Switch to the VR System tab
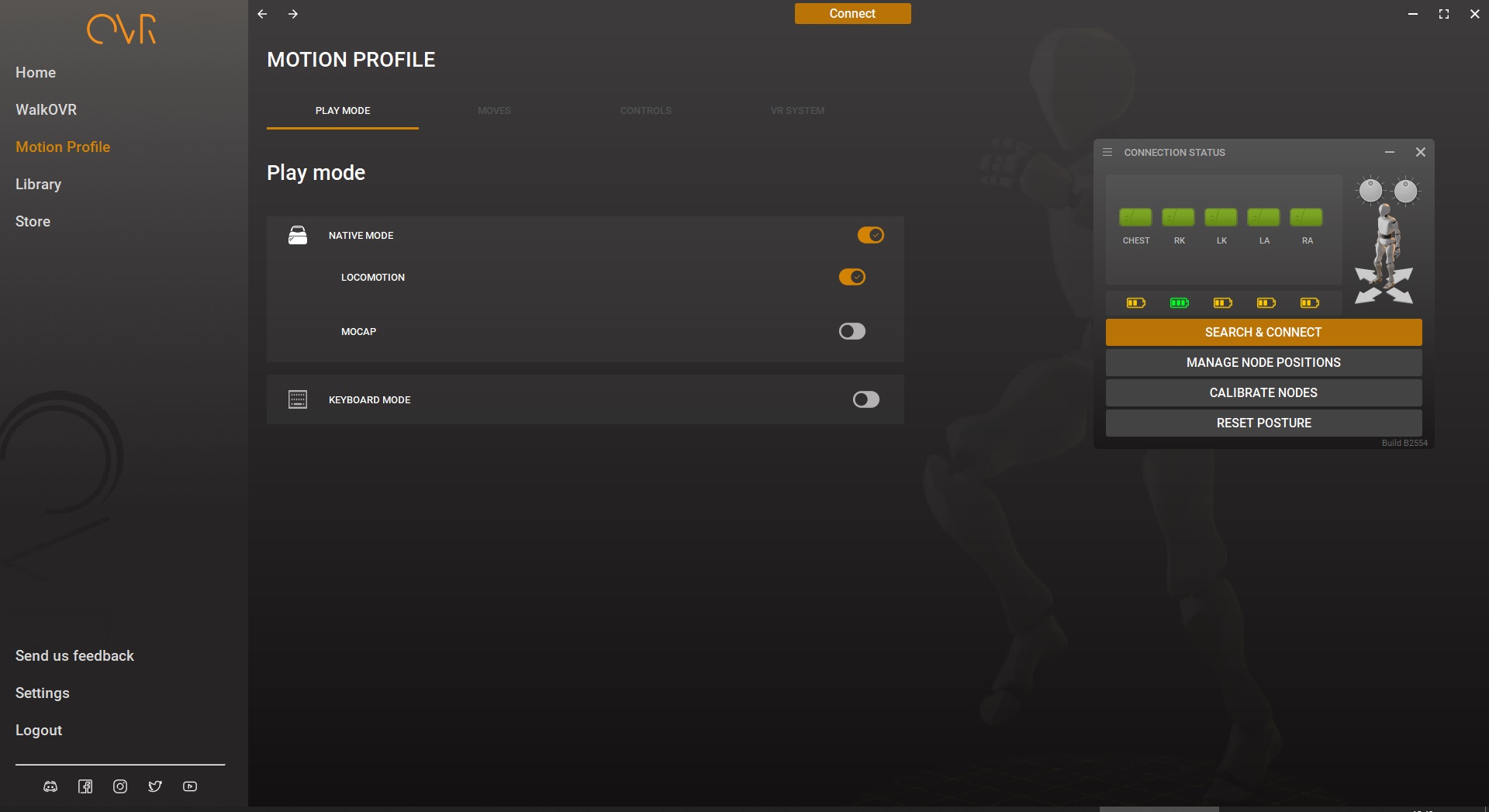The width and height of the screenshot is (1489, 812). point(797,111)
